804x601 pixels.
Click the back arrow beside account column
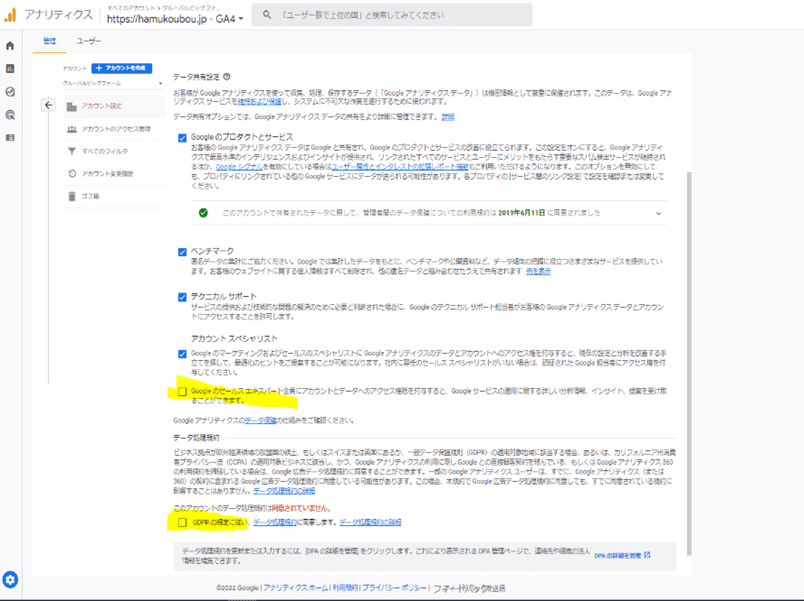pos(48,105)
